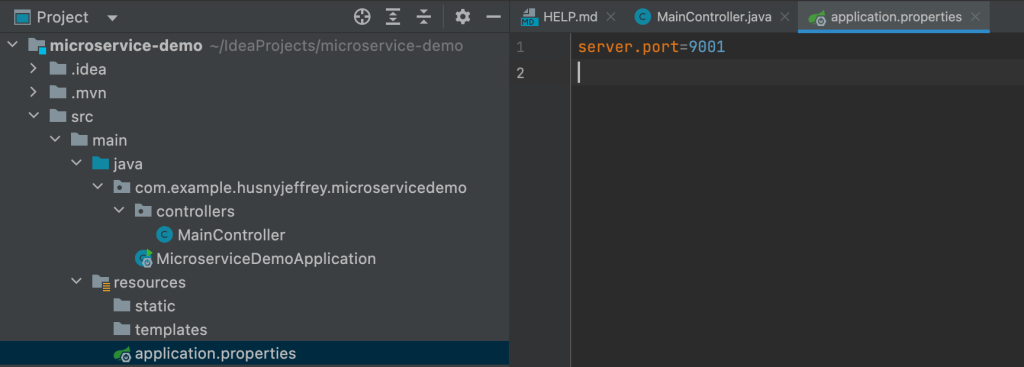The image size is (1024, 367).
Task: Click the ~/IdeaProjects/microservice-demo path text
Action: [x=336, y=46]
